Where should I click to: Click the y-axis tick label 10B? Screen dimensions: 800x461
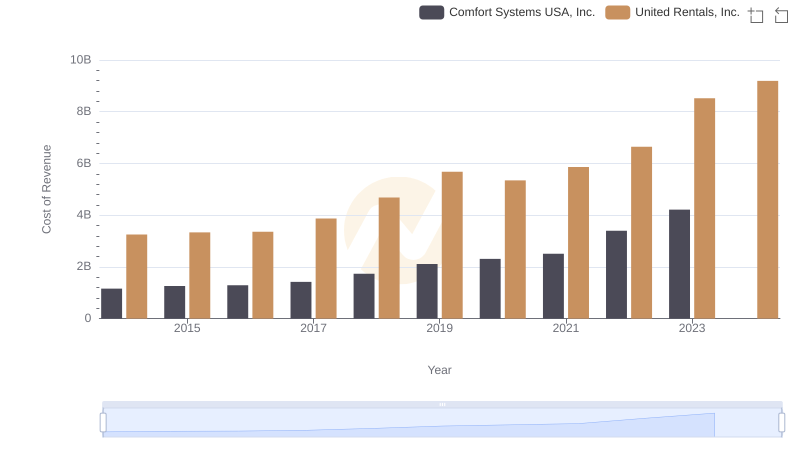coord(81,60)
